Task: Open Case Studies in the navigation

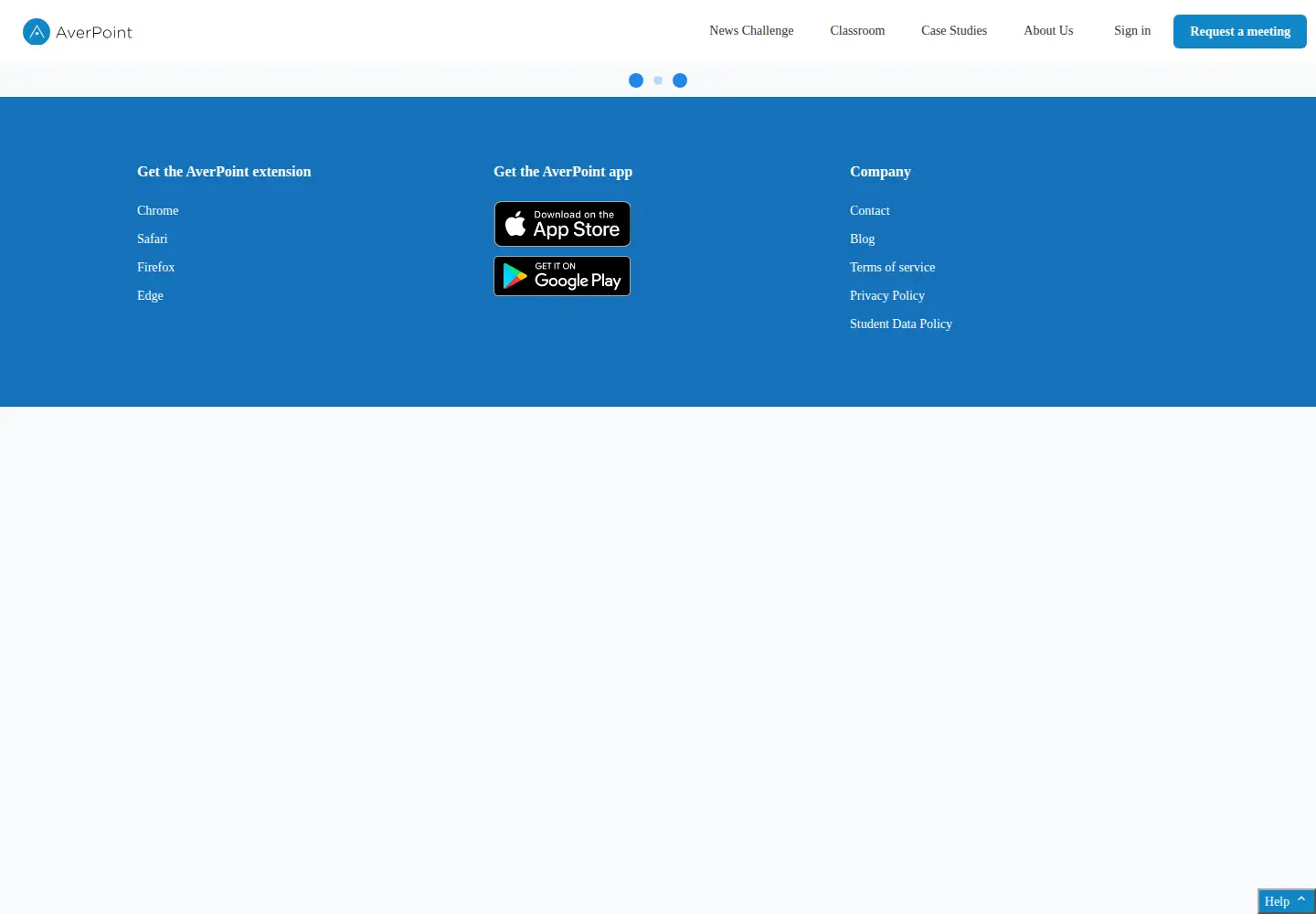Action: click(954, 31)
